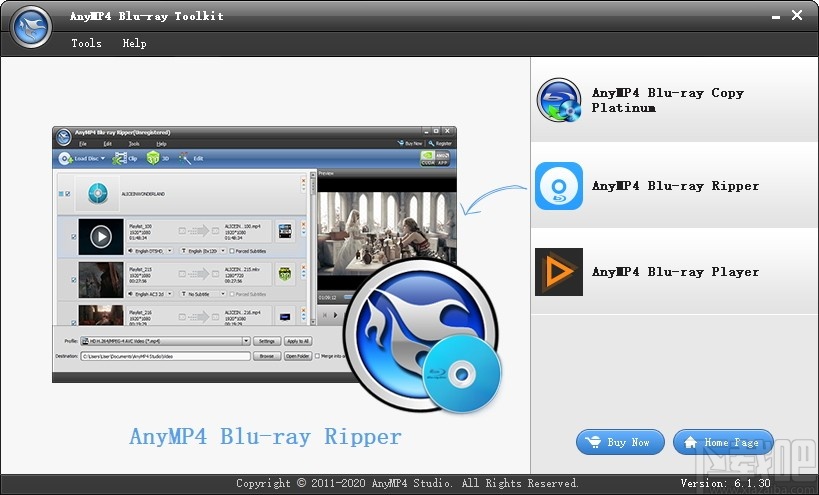Image resolution: width=819 pixels, height=495 pixels.
Task: Click the AnyMP4 round logo in title bar
Action: (x=31, y=27)
